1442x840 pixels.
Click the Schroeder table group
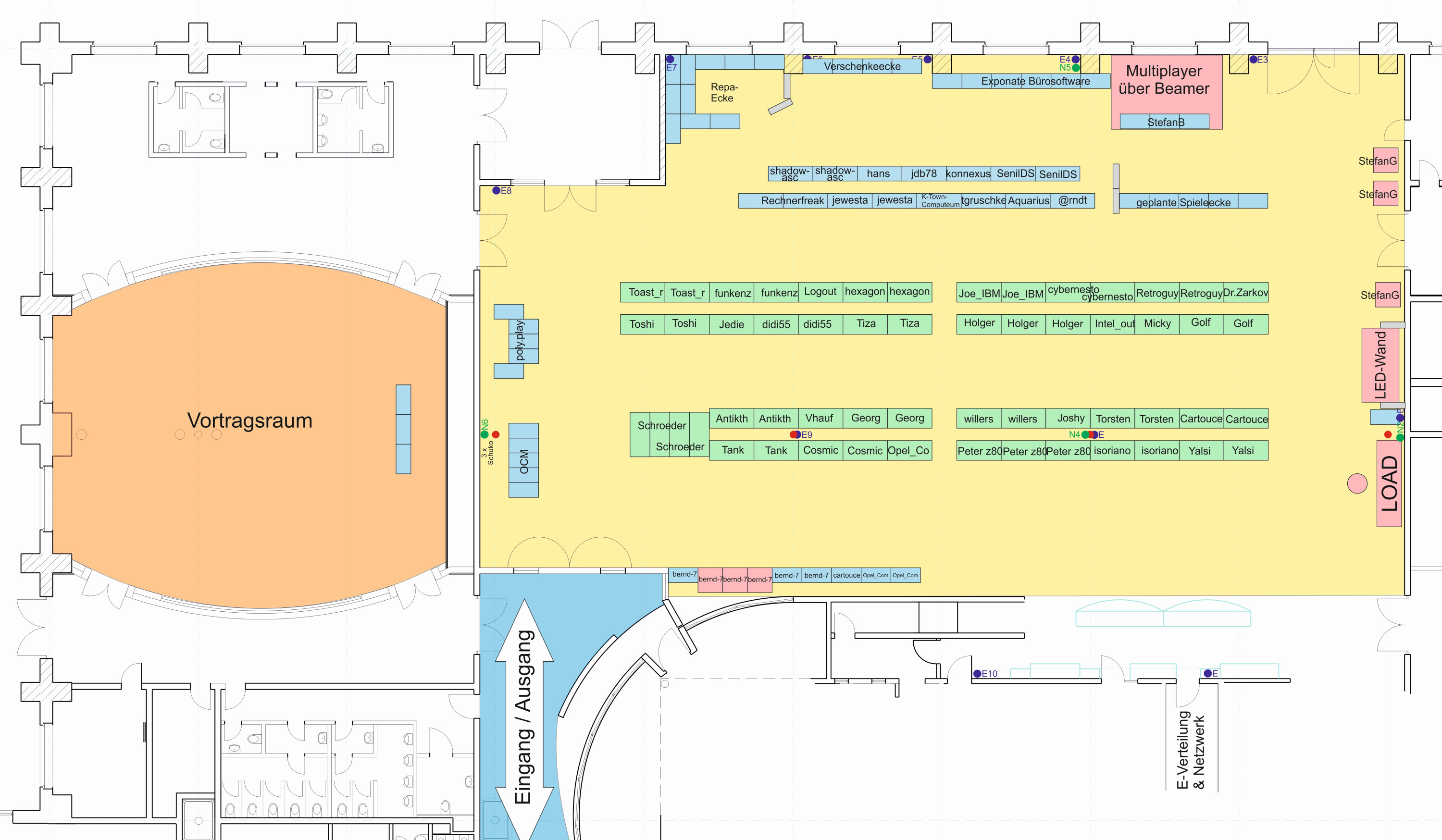click(670, 434)
